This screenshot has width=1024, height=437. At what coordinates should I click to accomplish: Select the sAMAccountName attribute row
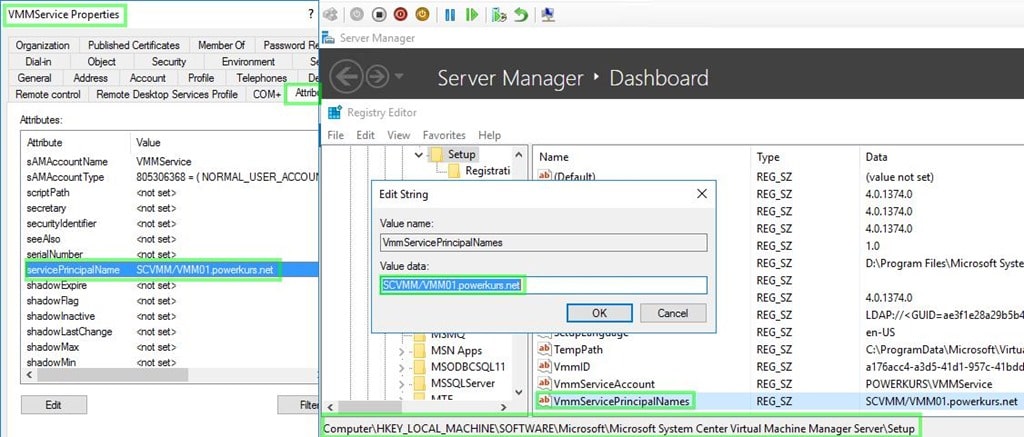(x=170, y=161)
